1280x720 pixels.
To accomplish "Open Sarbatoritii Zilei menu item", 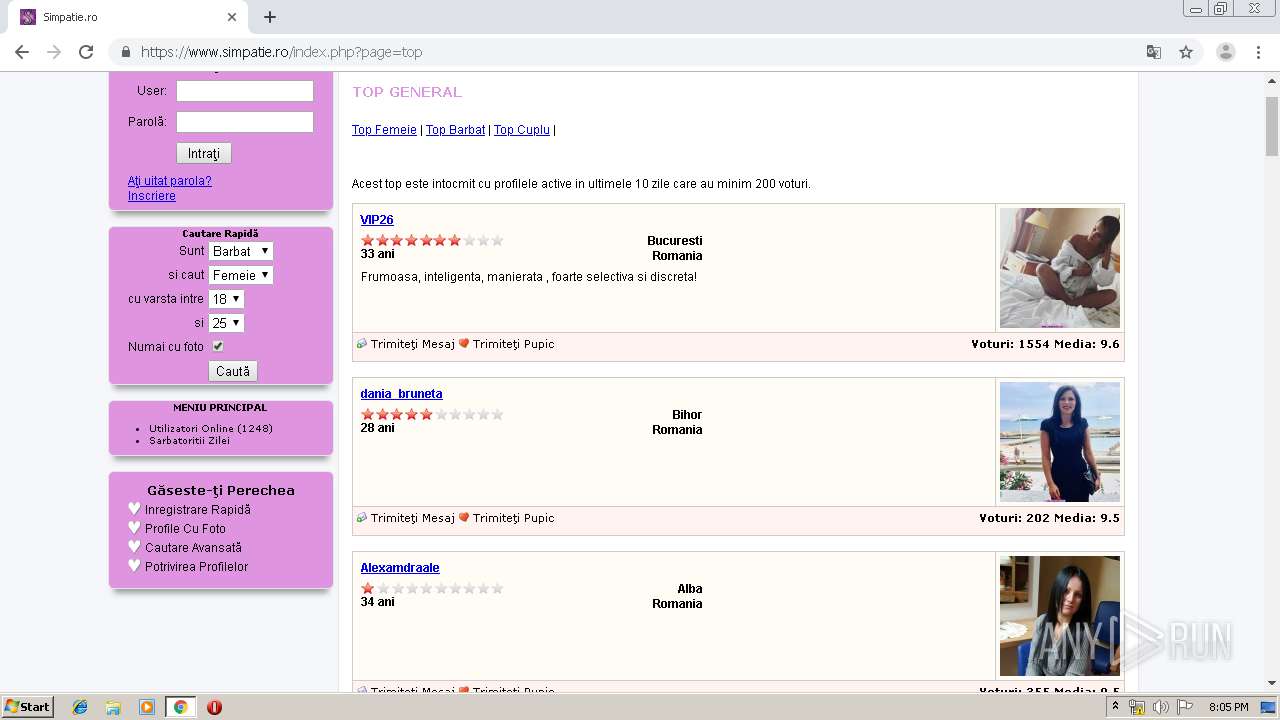I will point(189,440).
